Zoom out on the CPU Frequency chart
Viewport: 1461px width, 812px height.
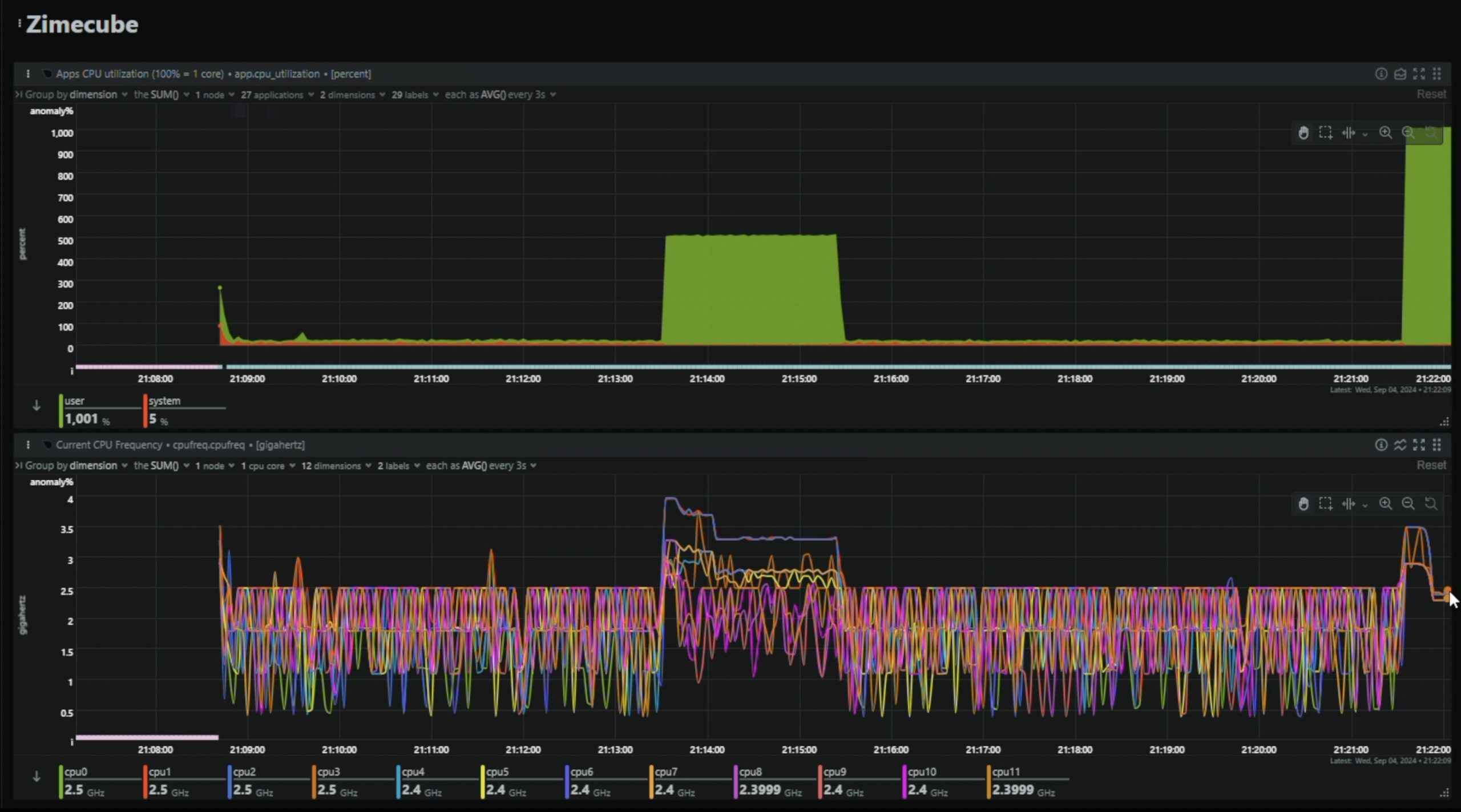click(x=1408, y=504)
